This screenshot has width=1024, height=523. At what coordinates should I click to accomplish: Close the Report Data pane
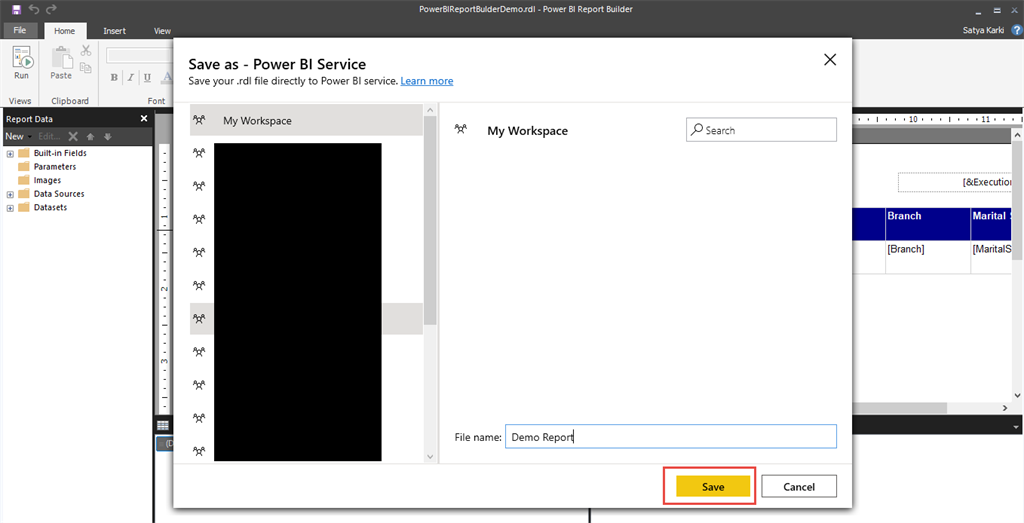click(144, 119)
